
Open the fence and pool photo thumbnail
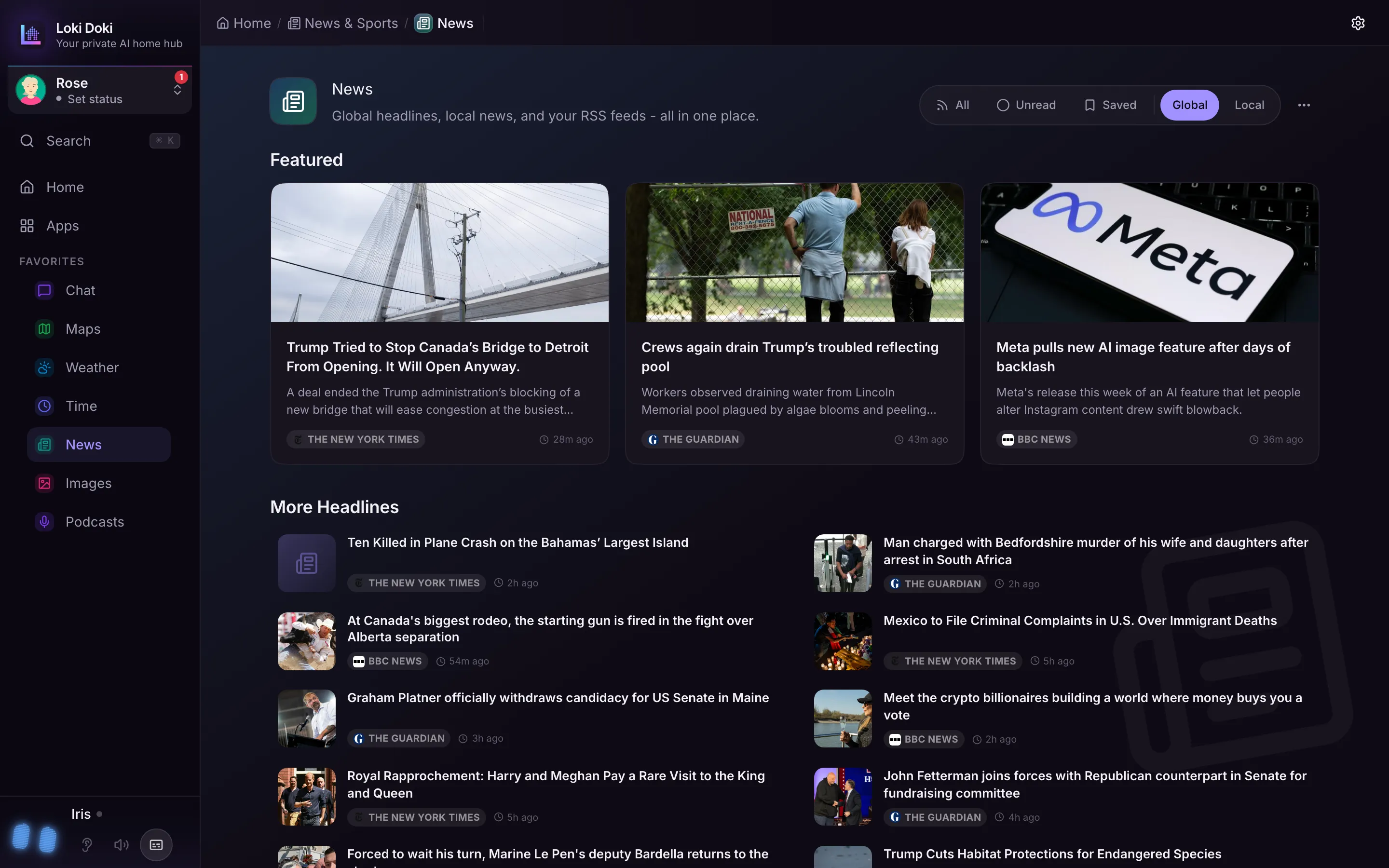tap(794, 253)
